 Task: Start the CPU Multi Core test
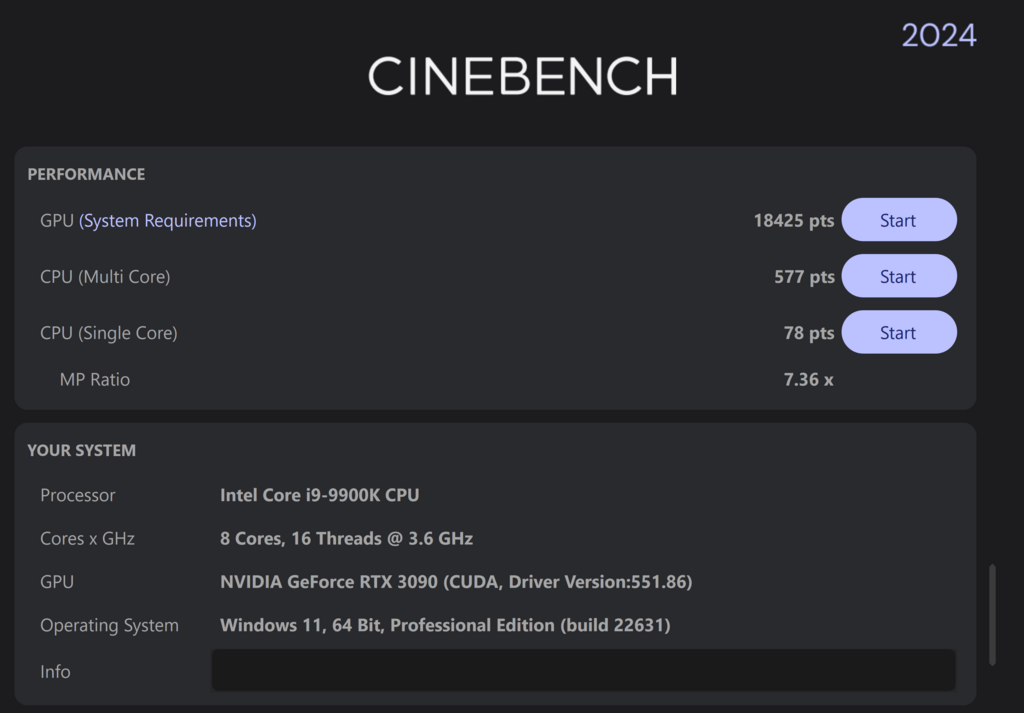tap(899, 276)
